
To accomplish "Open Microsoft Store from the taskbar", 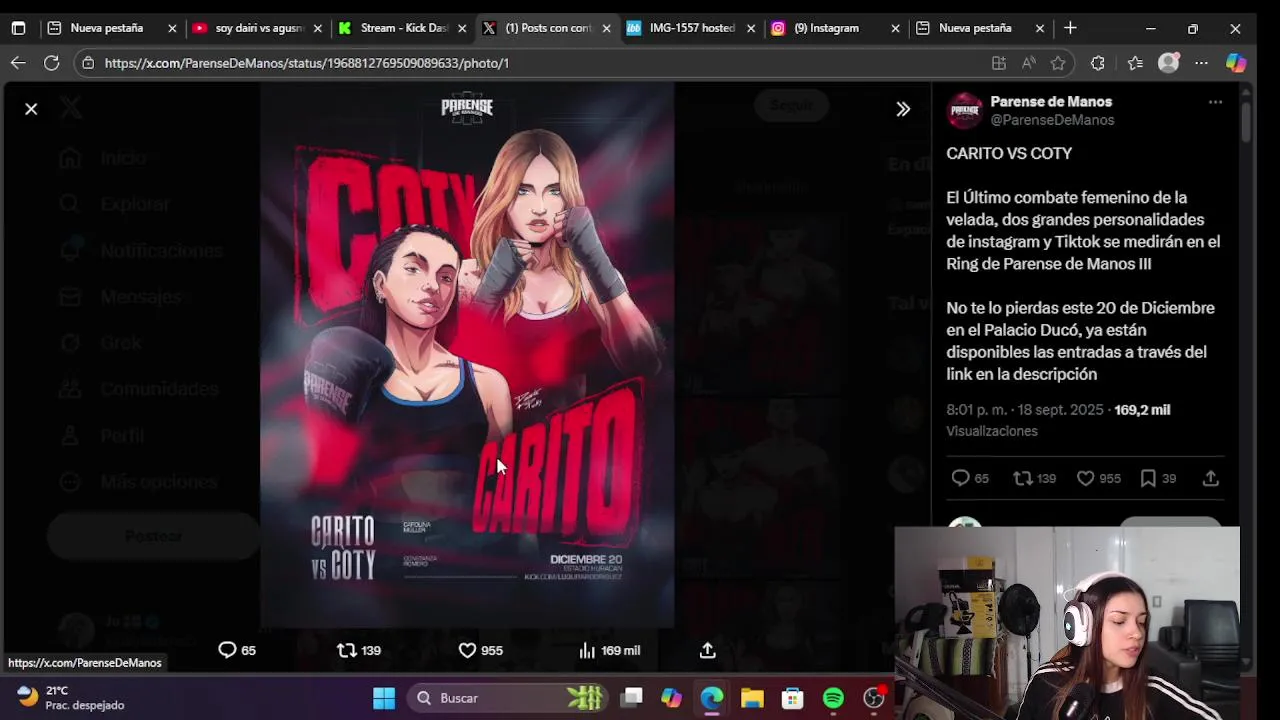I will tap(792, 698).
